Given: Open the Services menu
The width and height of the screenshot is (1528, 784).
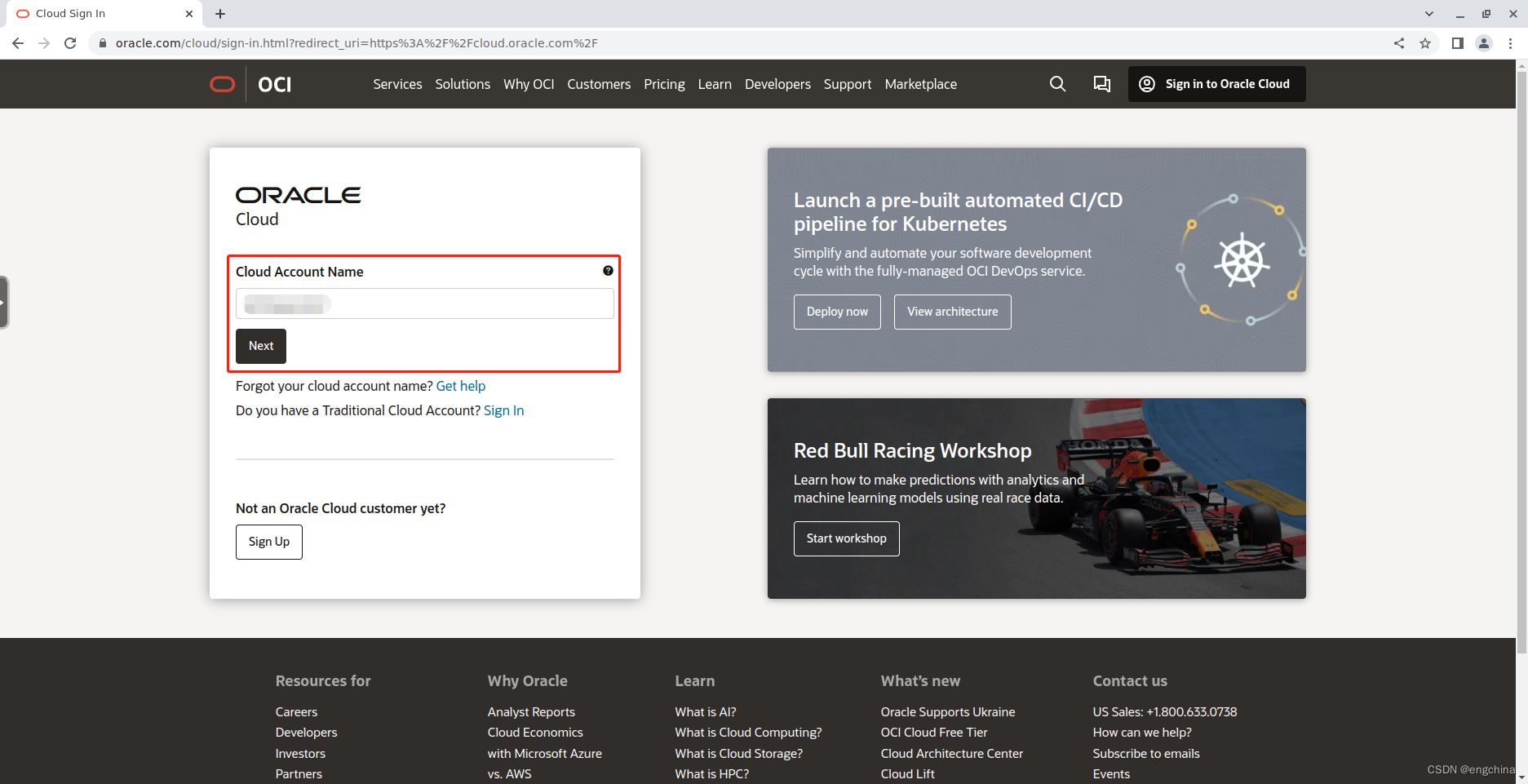Looking at the screenshot, I should point(397,84).
